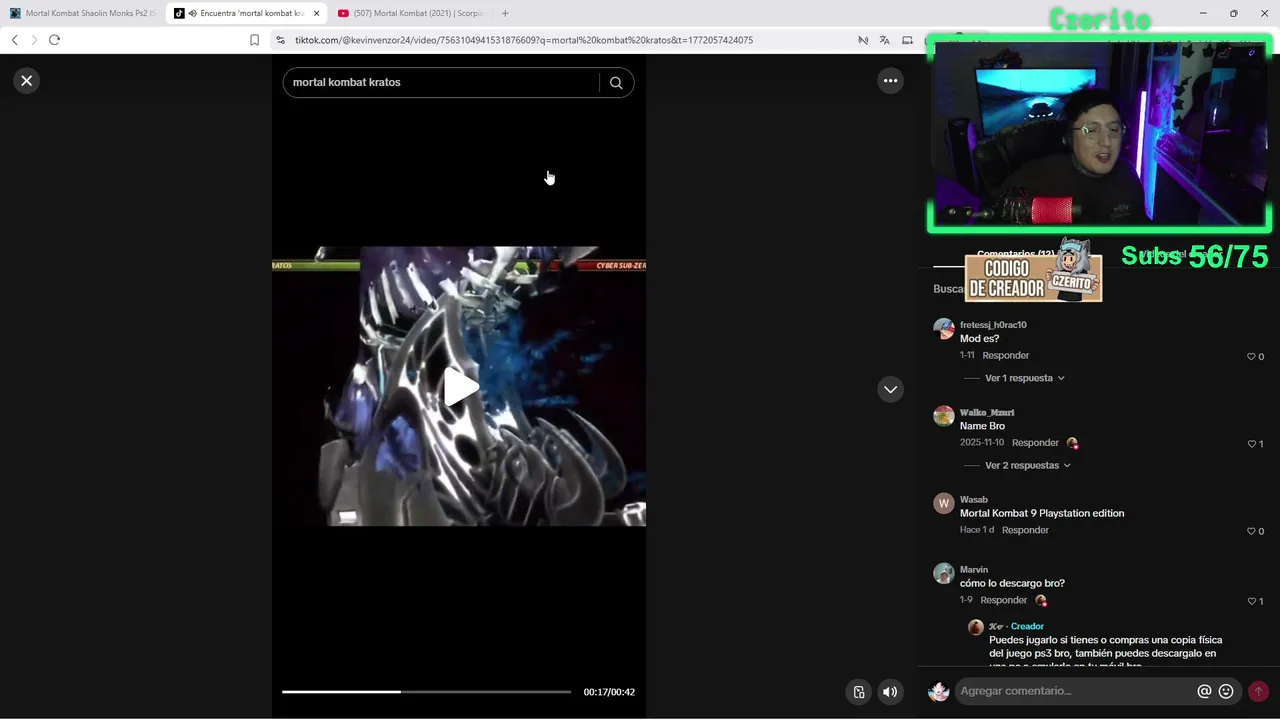The image size is (1280, 720).
Task: Bookmark this page icon
Action: tap(254, 40)
